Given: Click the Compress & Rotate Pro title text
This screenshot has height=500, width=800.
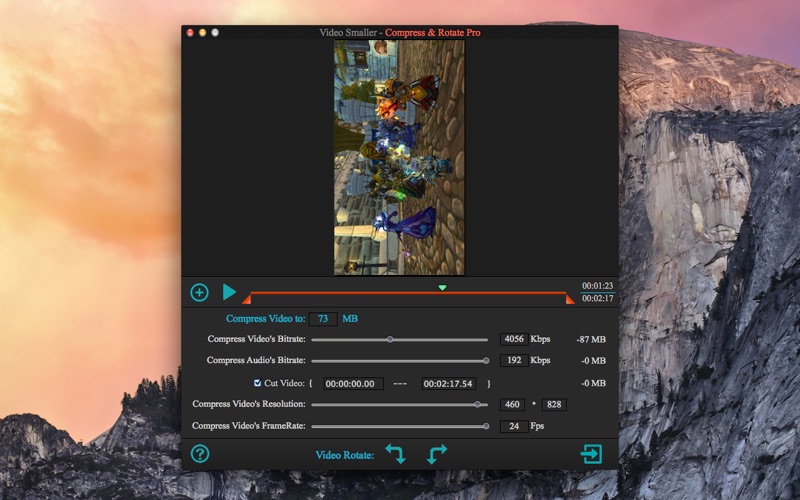Looking at the screenshot, I should (x=433, y=33).
